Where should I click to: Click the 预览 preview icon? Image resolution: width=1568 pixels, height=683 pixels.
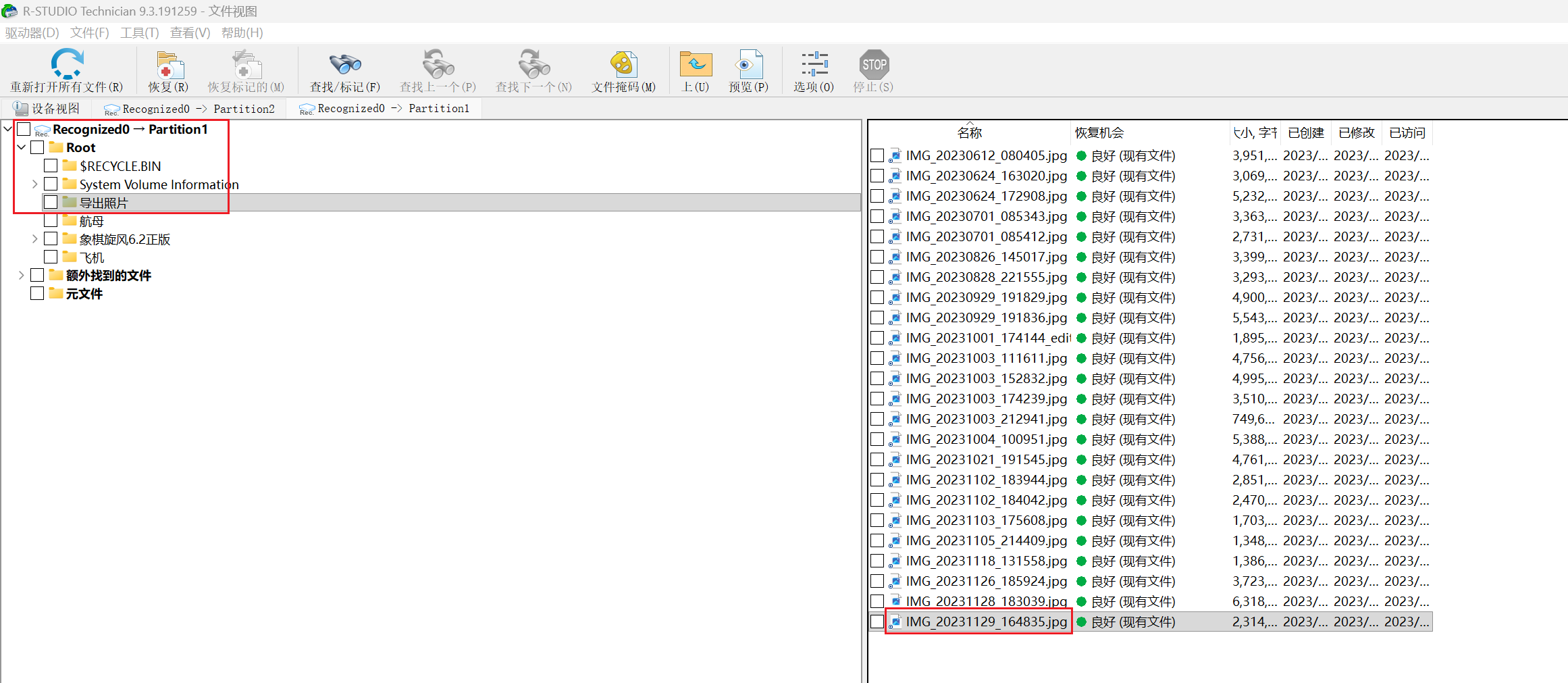pyautogui.click(x=748, y=65)
